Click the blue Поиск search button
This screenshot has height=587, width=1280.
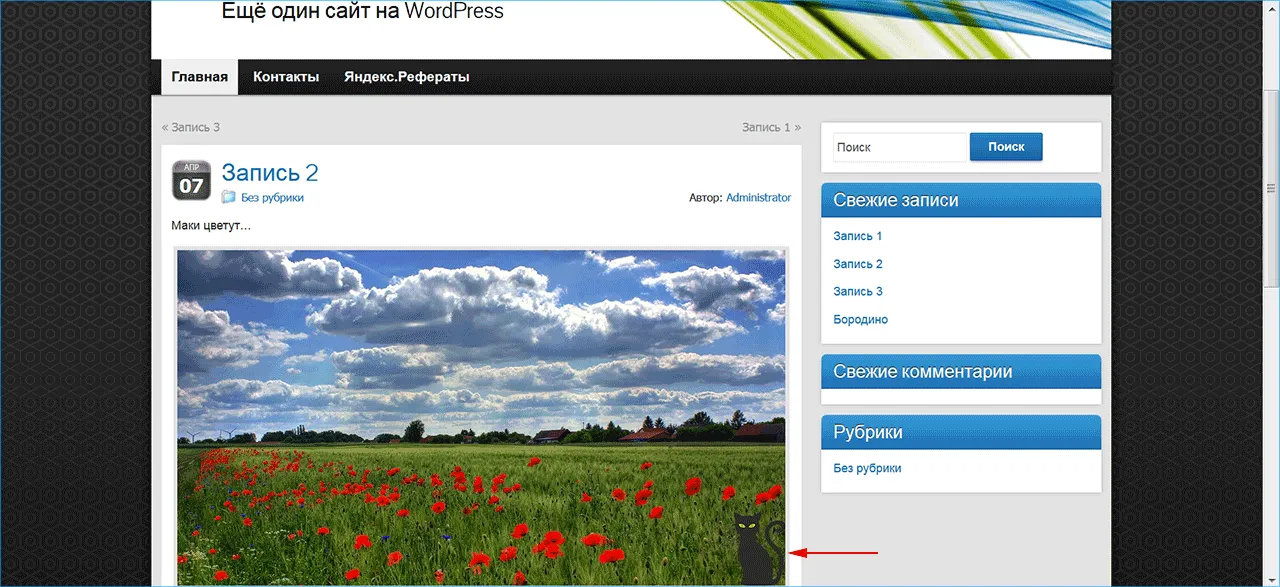1006,147
